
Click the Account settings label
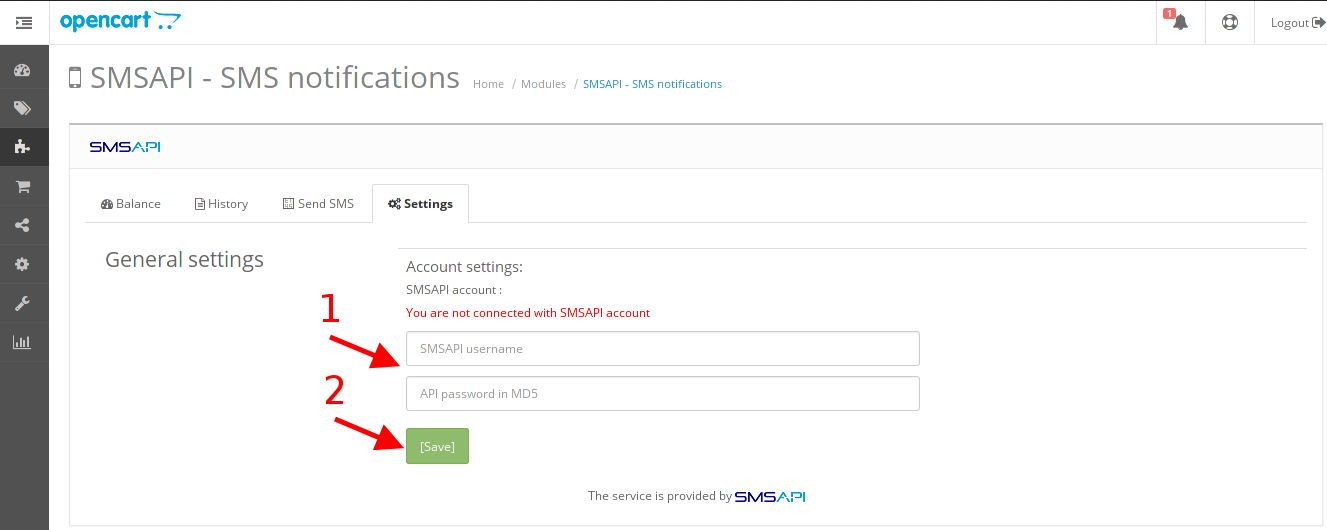464,267
